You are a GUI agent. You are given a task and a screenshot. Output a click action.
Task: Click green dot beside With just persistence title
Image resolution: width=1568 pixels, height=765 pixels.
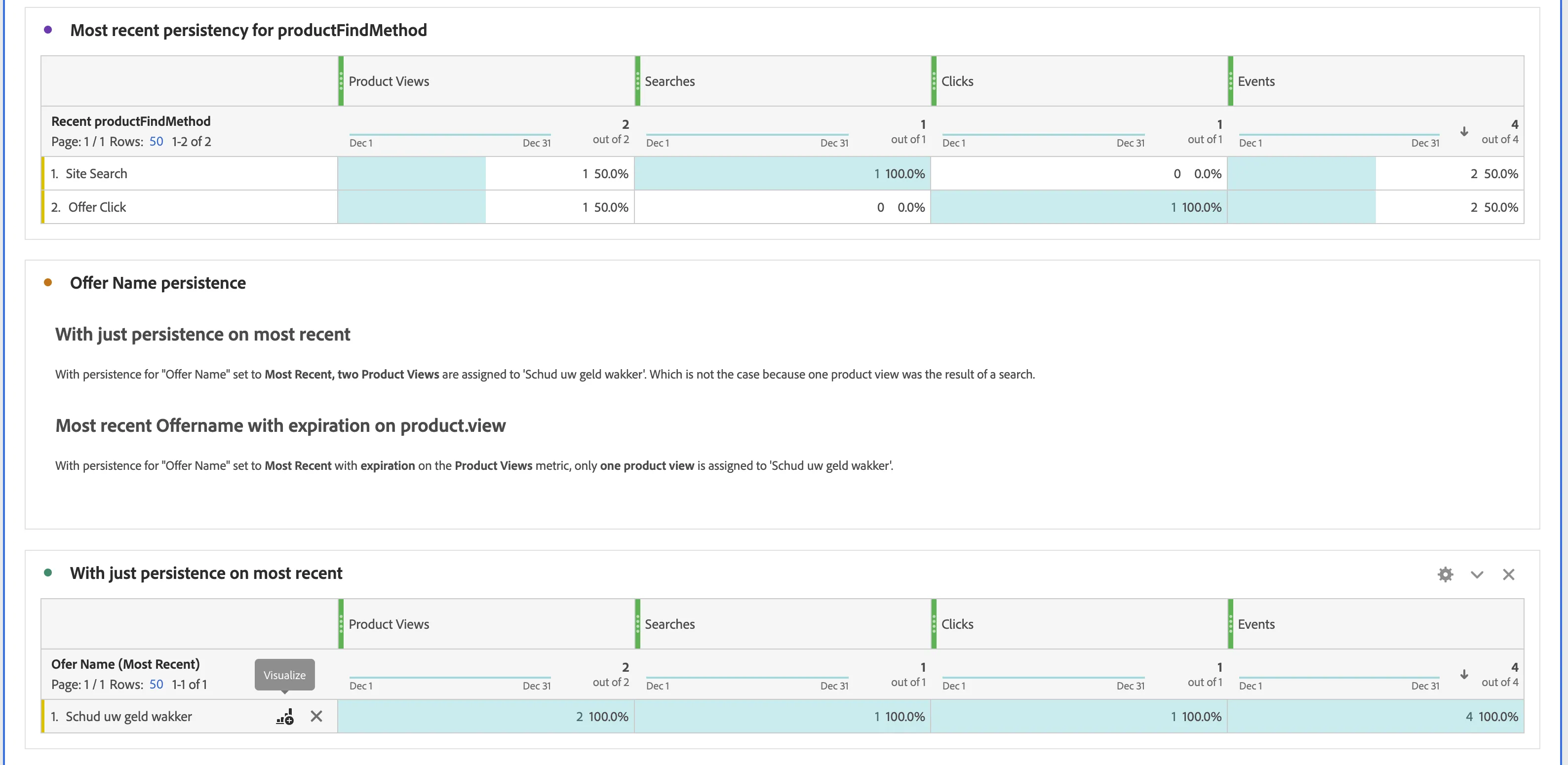click(48, 572)
